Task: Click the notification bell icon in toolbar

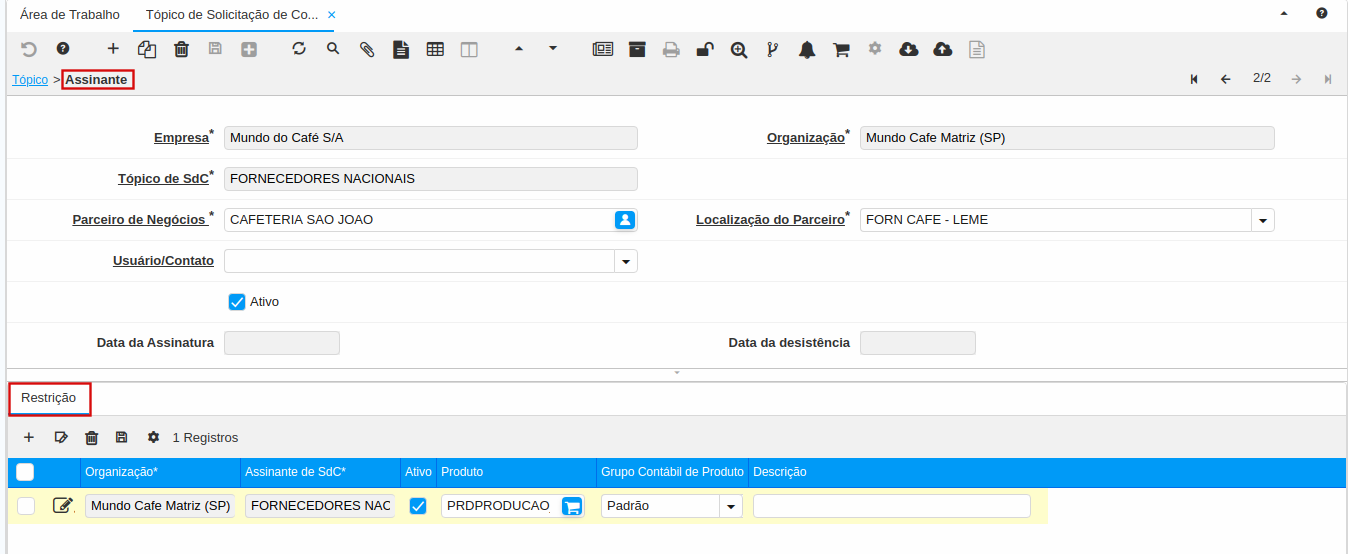Action: pos(807,49)
